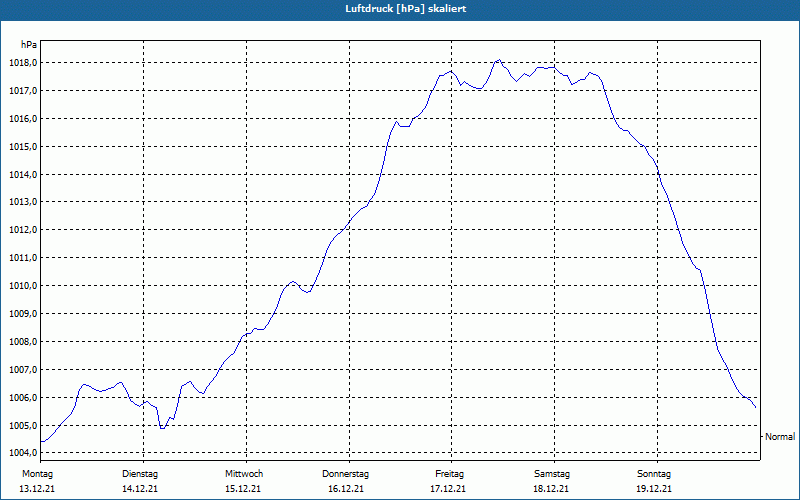Viewport: 800px width, 500px height.
Task: Click the Samstag day label
Action: click(552, 474)
